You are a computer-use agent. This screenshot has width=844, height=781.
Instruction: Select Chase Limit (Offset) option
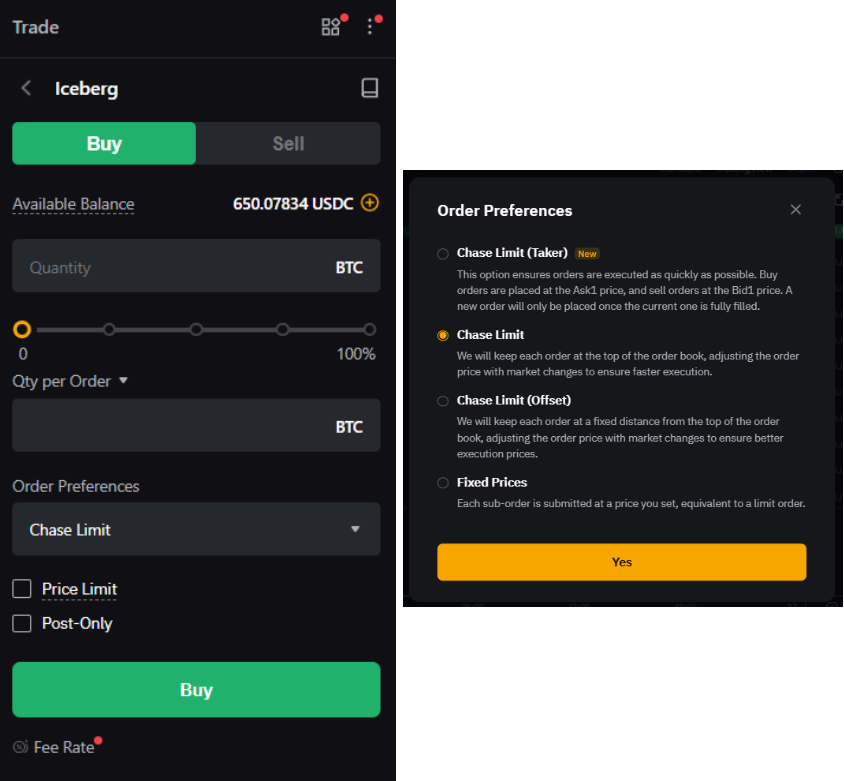tap(443, 401)
